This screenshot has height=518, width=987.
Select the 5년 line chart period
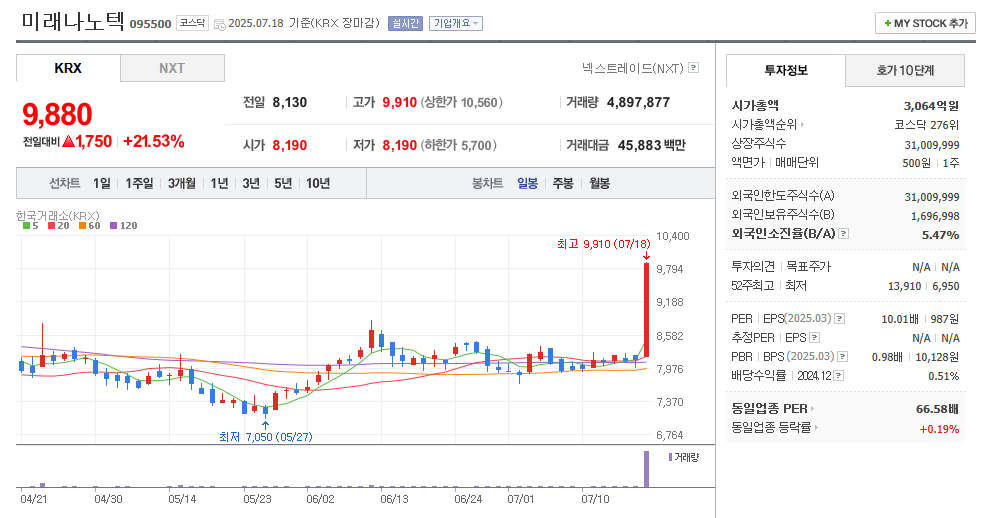283,183
